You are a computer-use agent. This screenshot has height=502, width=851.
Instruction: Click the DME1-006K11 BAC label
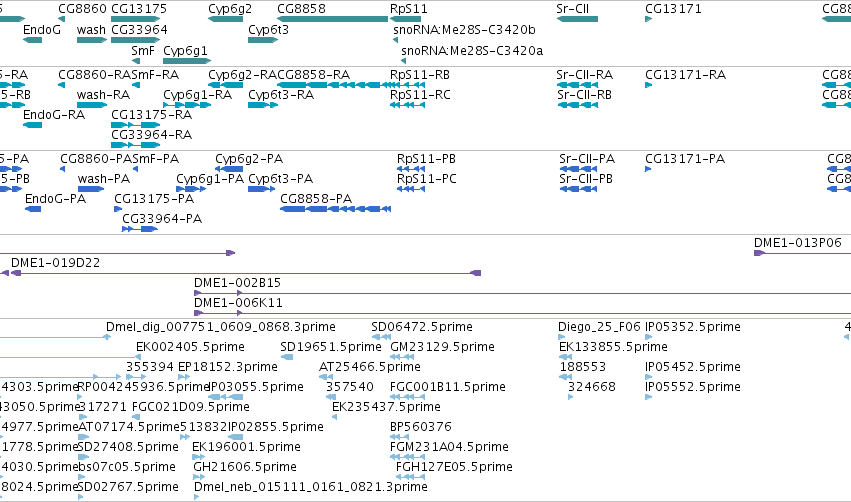click(238, 303)
